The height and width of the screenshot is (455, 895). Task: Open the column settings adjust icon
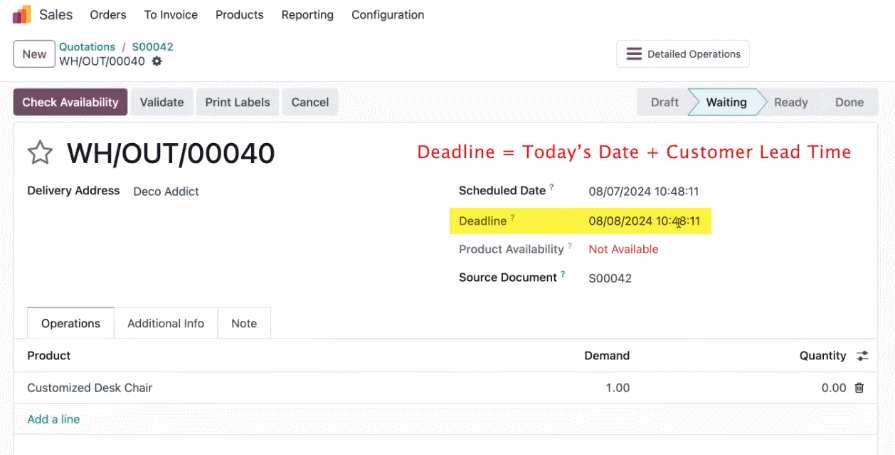point(862,356)
